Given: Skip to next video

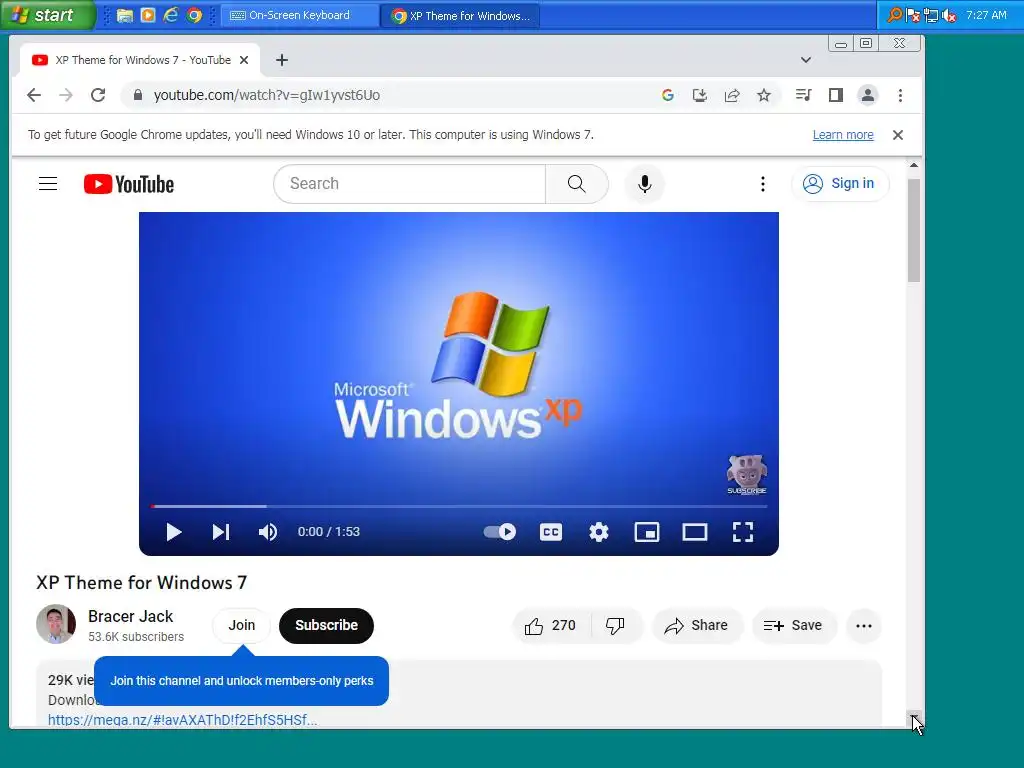Looking at the screenshot, I should [221, 532].
